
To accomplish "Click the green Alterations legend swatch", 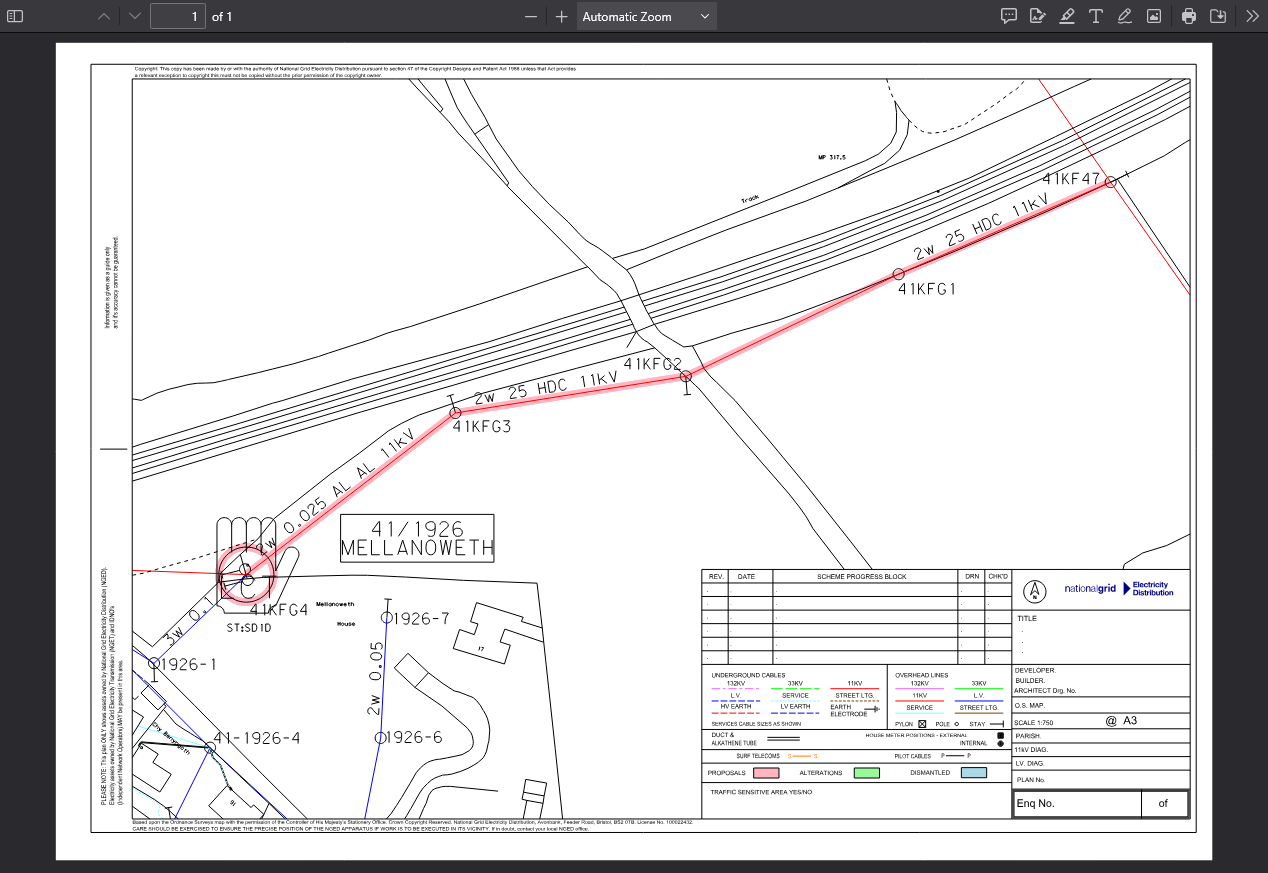I will click(867, 773).
